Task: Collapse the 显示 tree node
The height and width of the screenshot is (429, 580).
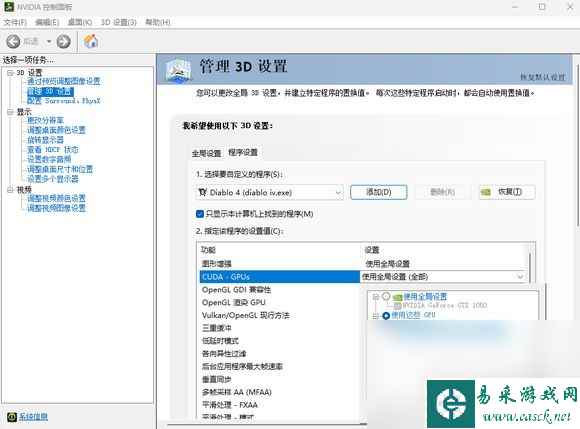Action: click(10, 112)
